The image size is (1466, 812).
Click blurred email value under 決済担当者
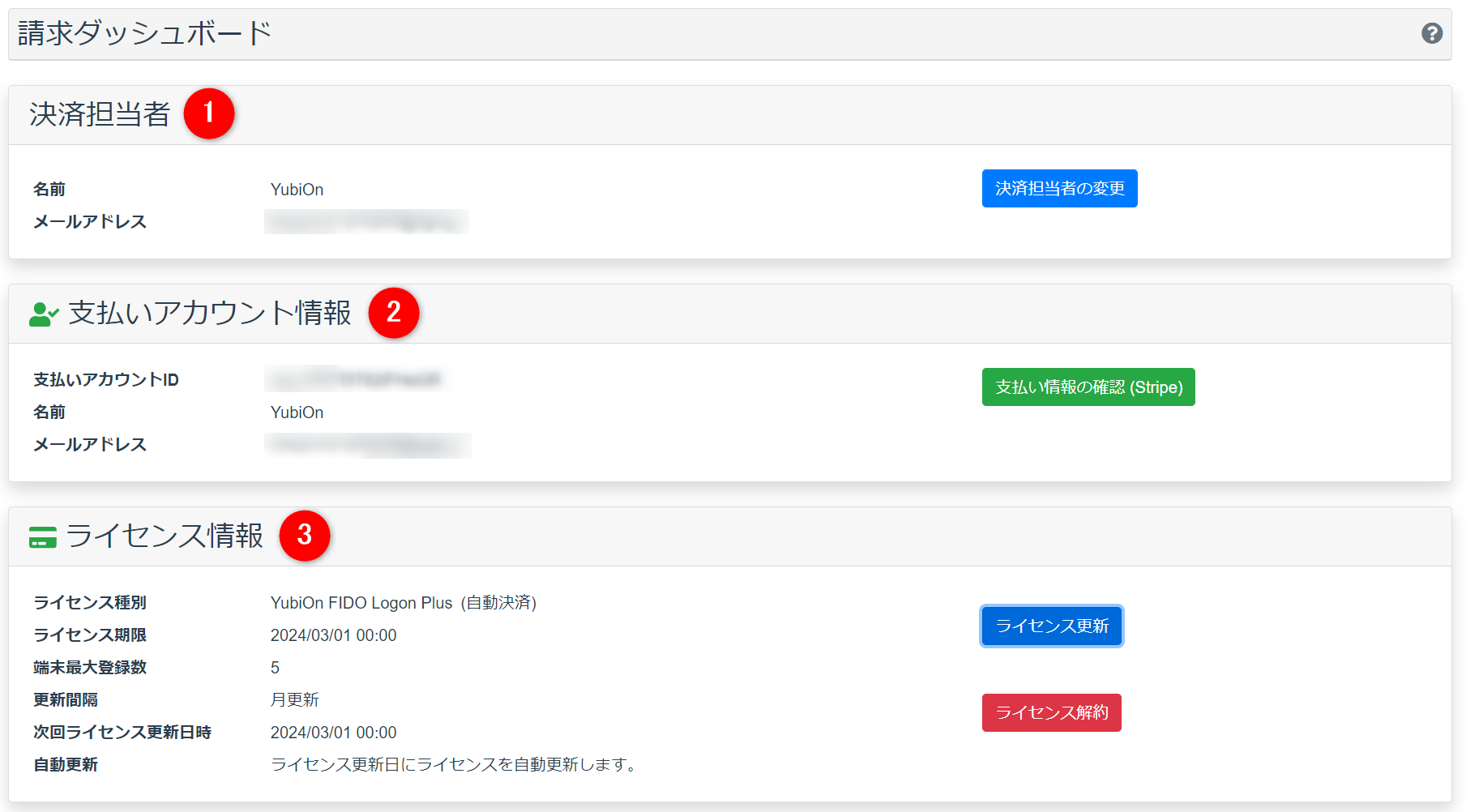tap(366, 221)
